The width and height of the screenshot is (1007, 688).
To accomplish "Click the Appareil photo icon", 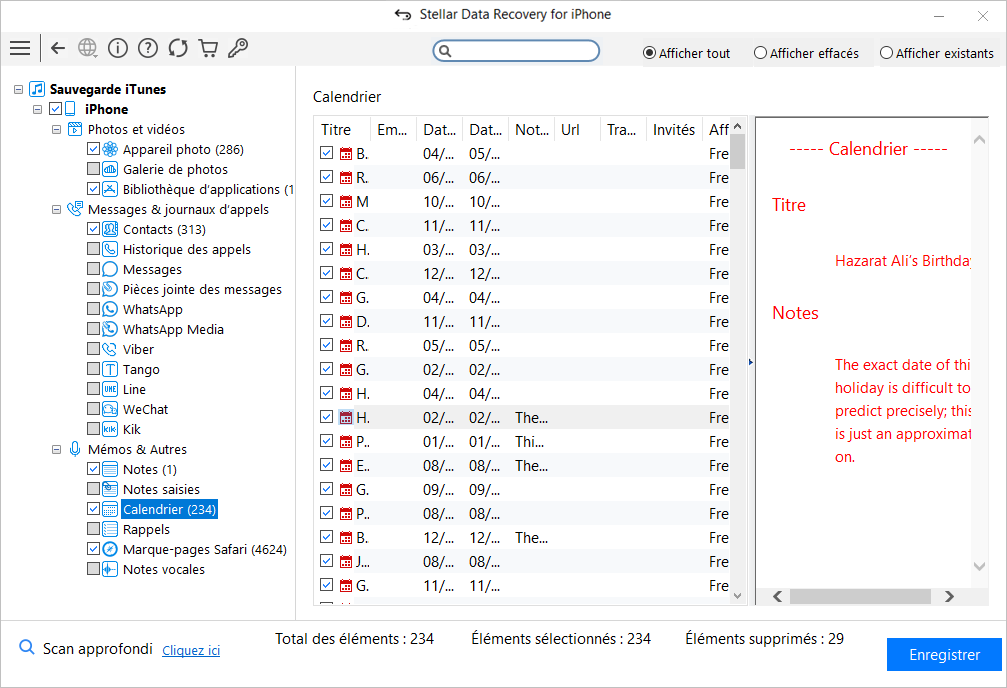I will [110, 149].
